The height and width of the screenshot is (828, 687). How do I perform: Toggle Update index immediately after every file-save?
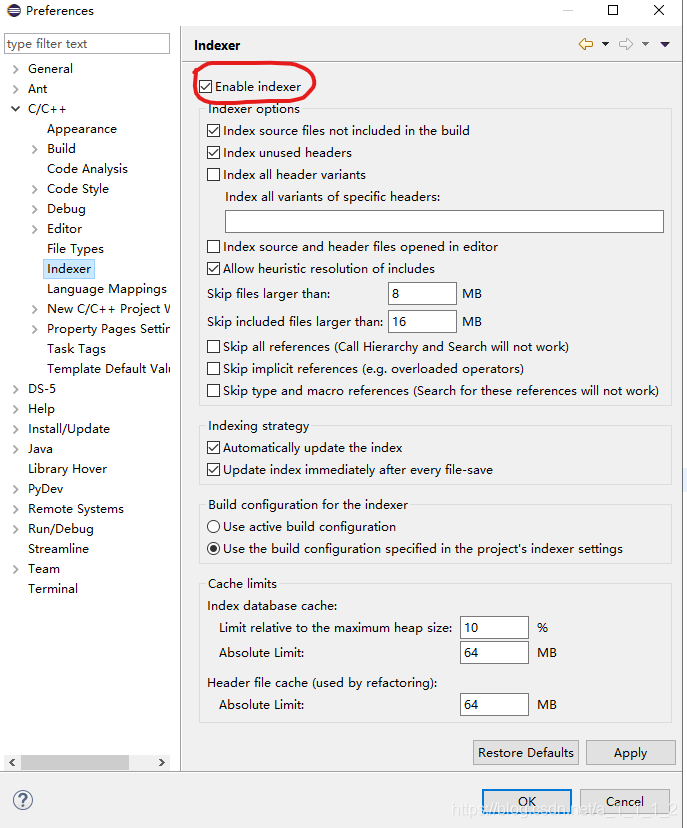[x=213, y=469]
